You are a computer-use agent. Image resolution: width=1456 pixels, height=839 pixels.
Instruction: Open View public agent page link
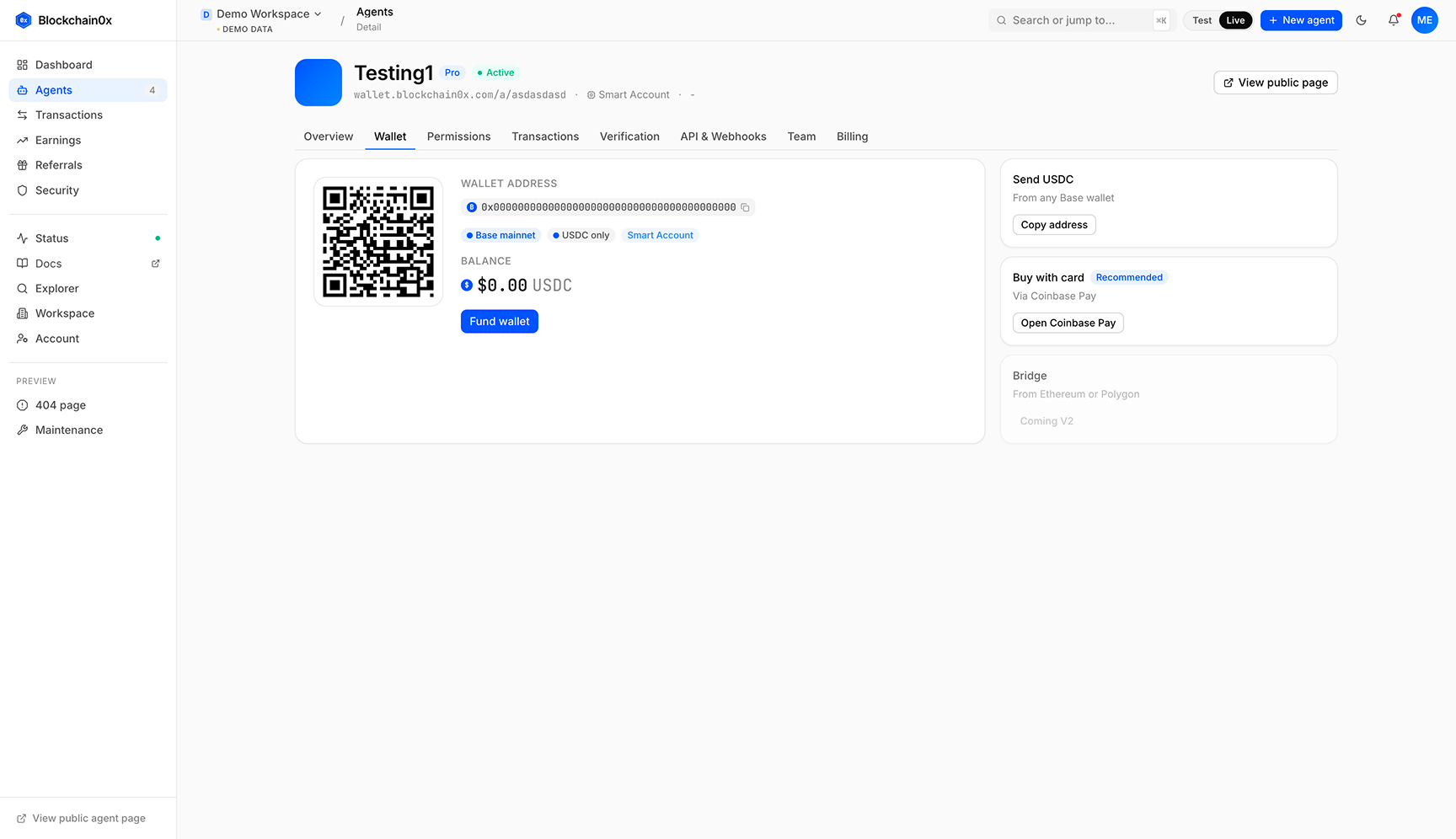[81, 818]
